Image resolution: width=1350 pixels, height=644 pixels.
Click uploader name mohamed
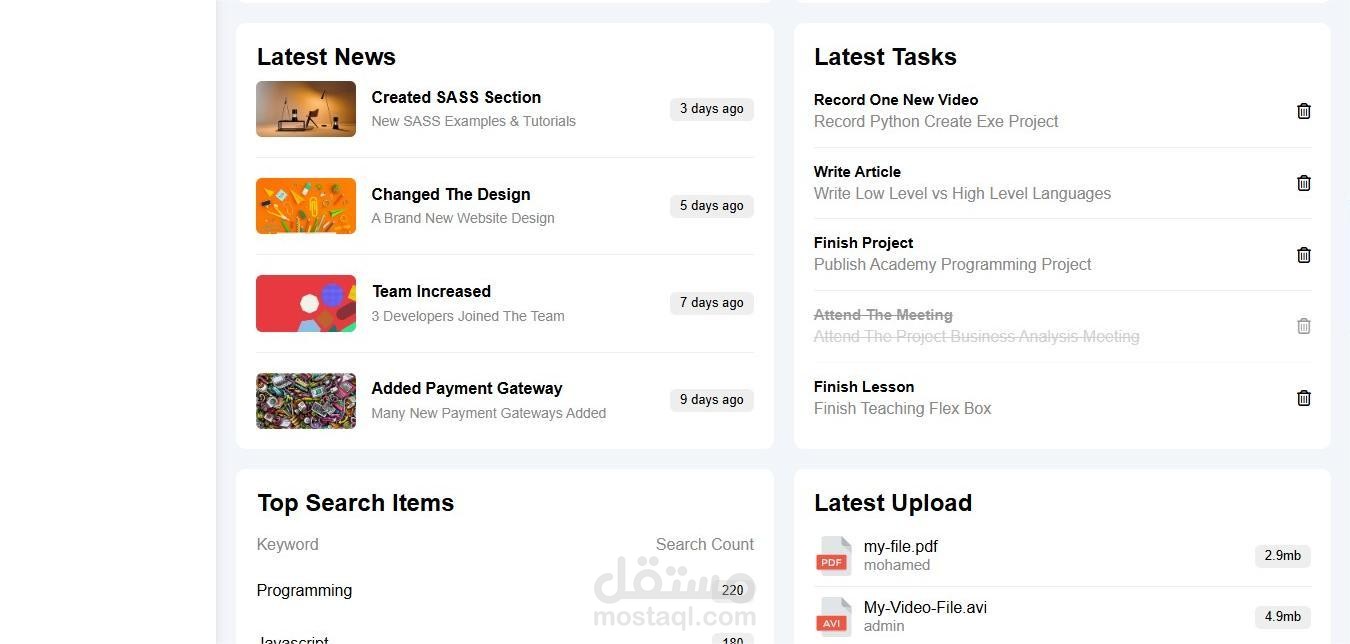click(897, 565)
